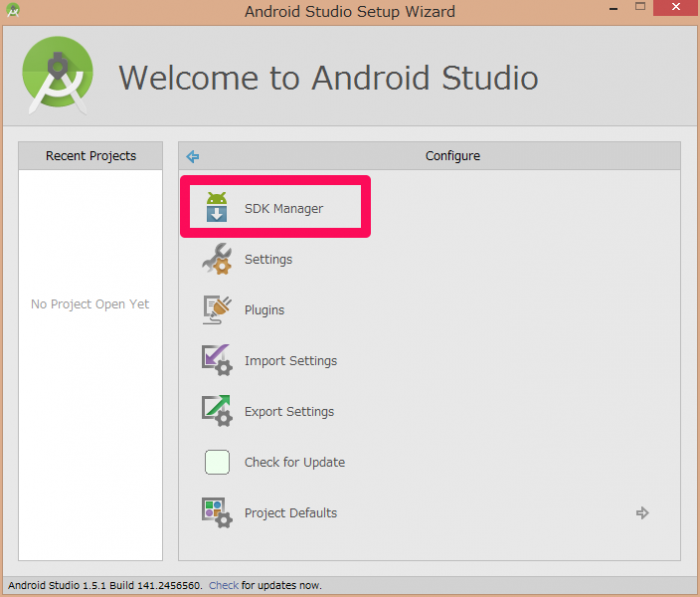Screen dimensions: 700x597
Task: Expand Project Defaults with right arrow
Action: tap(642, 513)
